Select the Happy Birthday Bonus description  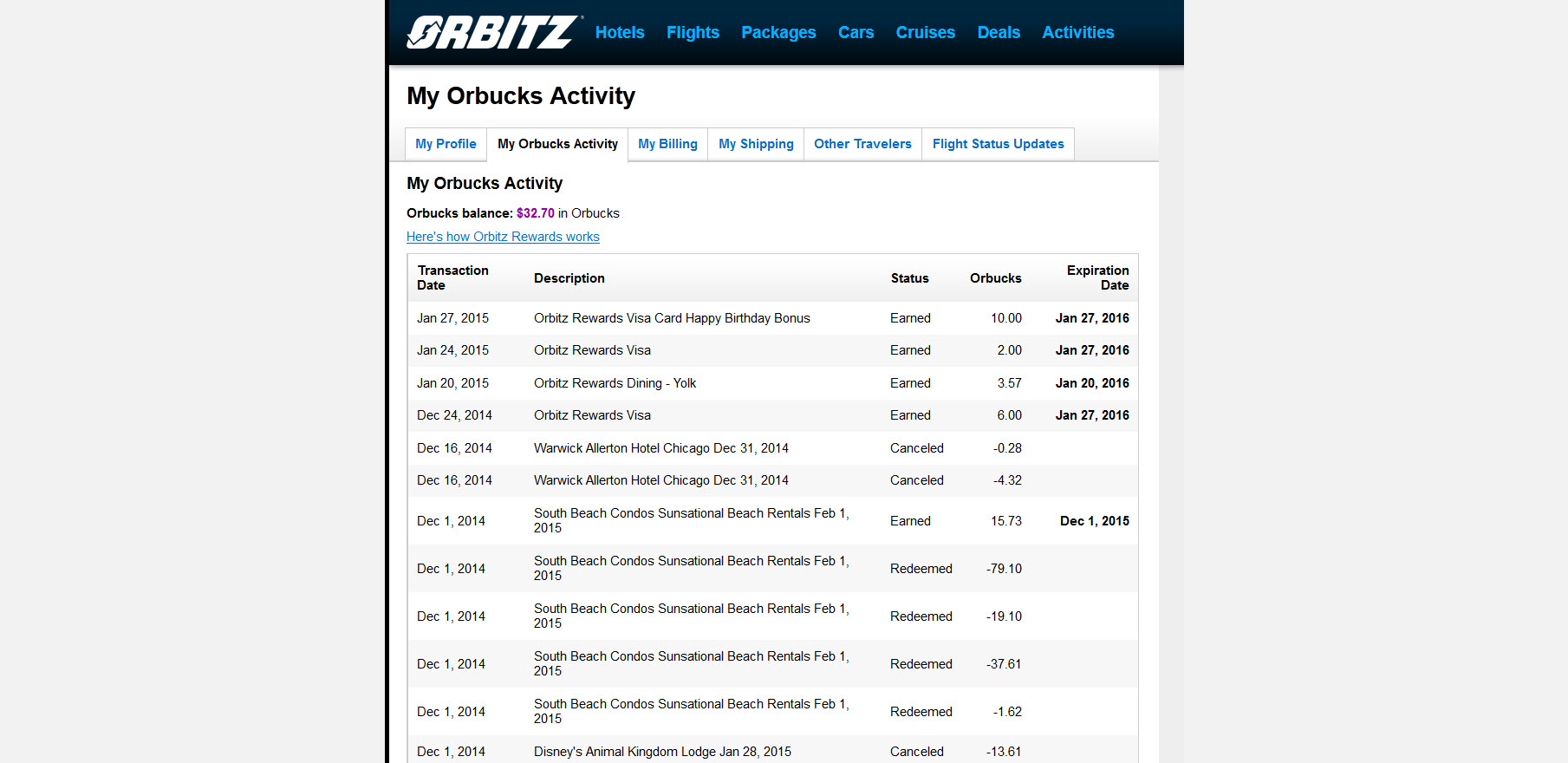672,318
